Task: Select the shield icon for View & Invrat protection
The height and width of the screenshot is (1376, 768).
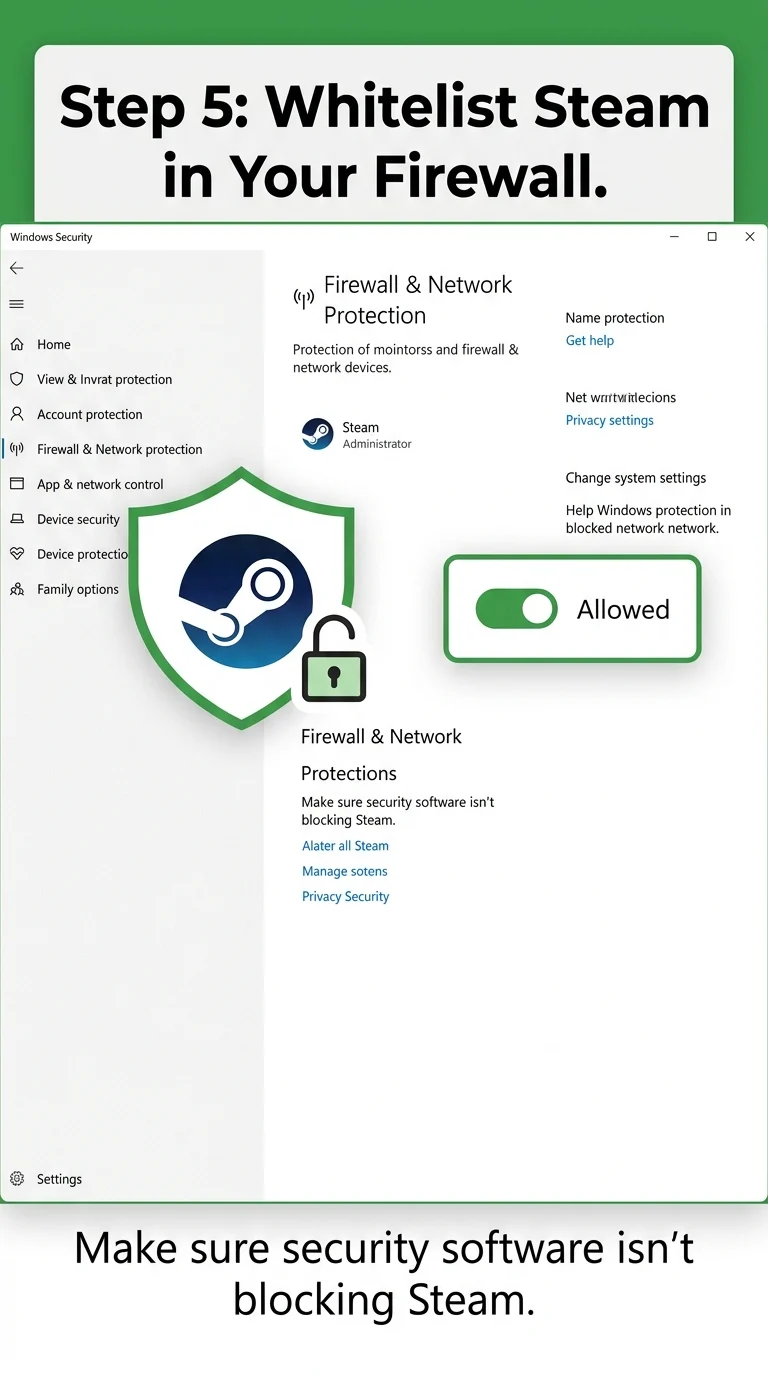Action: coord(17,379)
